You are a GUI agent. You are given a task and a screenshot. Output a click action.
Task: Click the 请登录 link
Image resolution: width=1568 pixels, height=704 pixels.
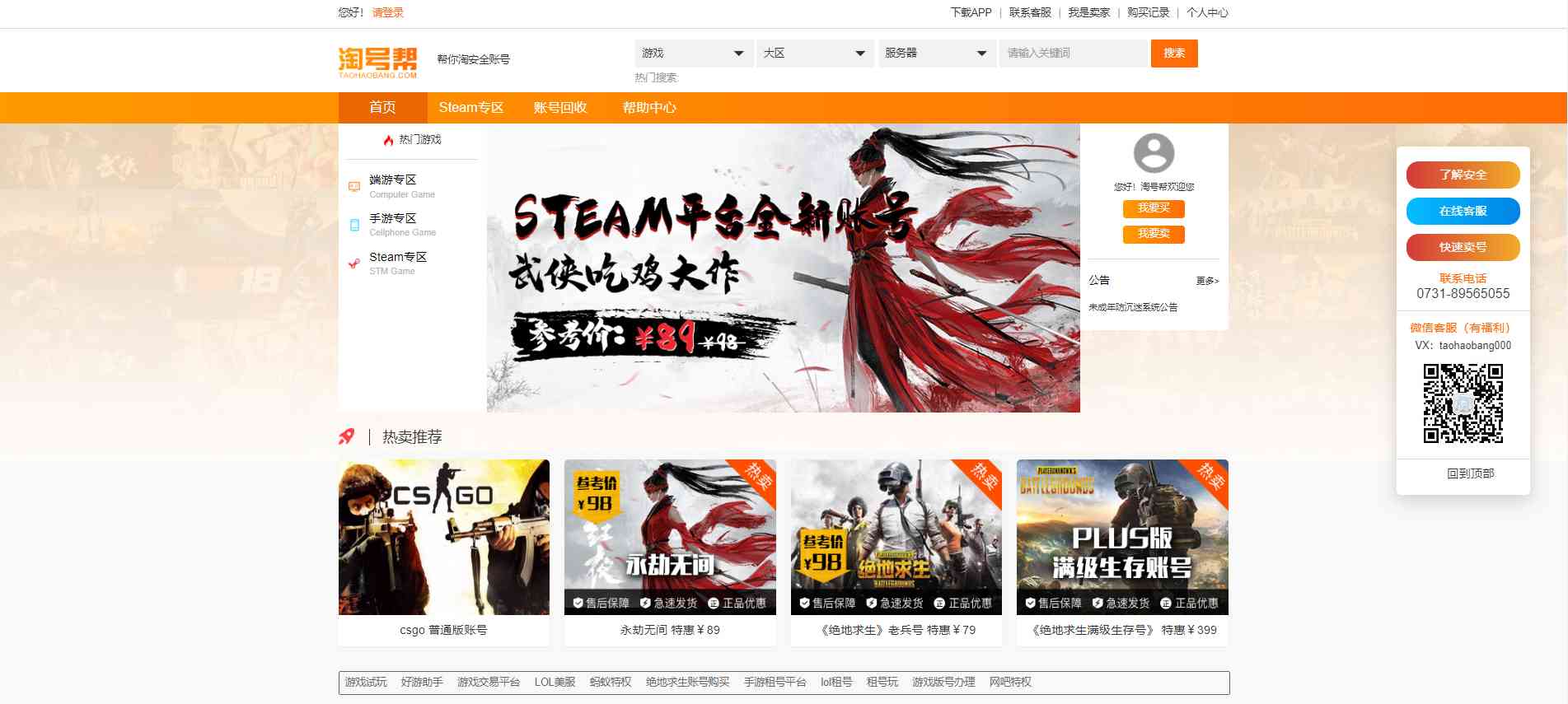[x=387, y=12]
